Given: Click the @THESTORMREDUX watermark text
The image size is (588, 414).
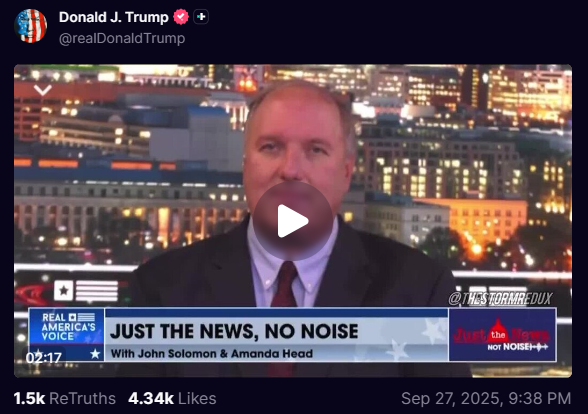Looking at the screenshot, I should (x=501, y=299).
